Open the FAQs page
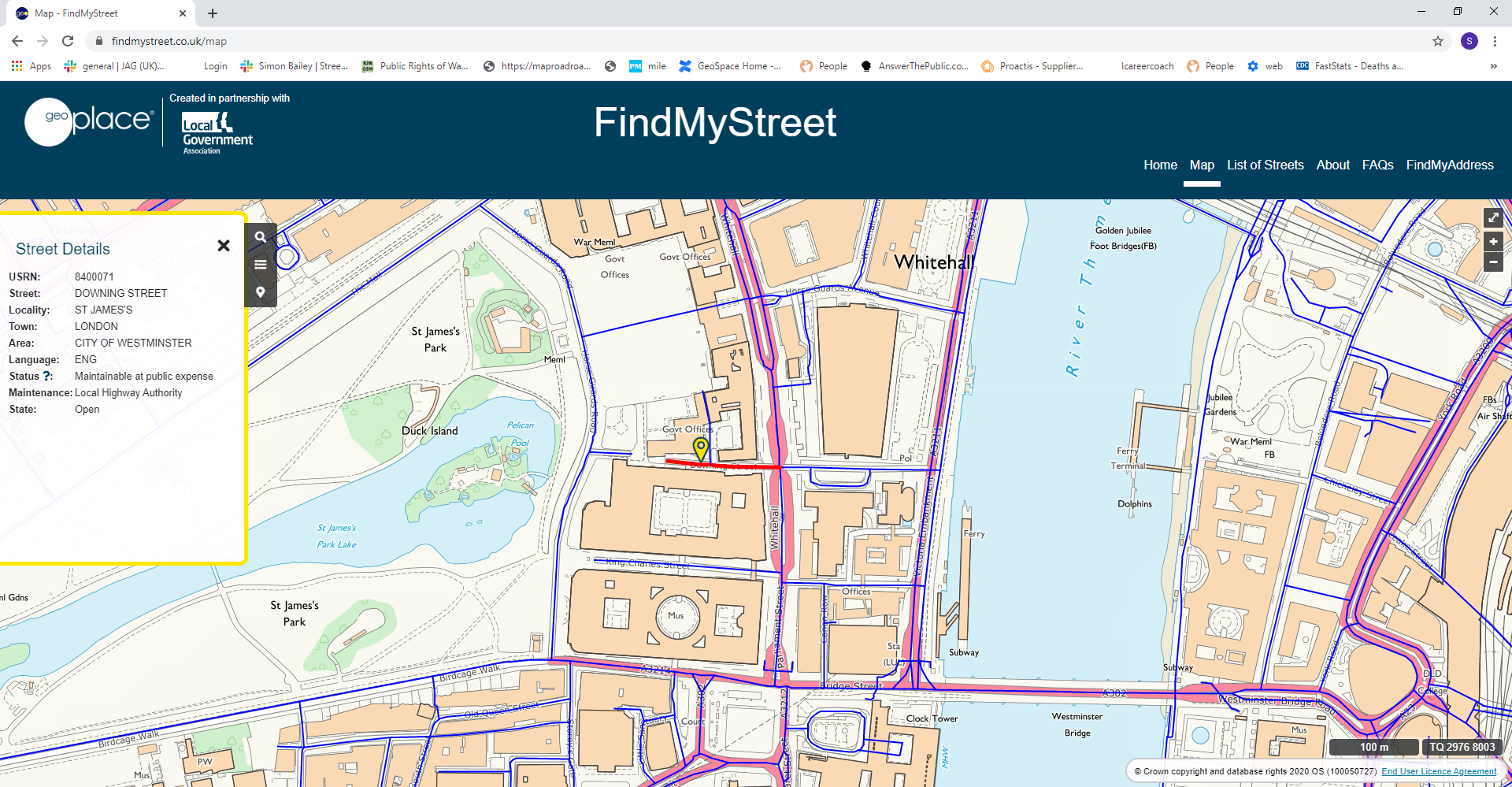 coord(1377,165)
